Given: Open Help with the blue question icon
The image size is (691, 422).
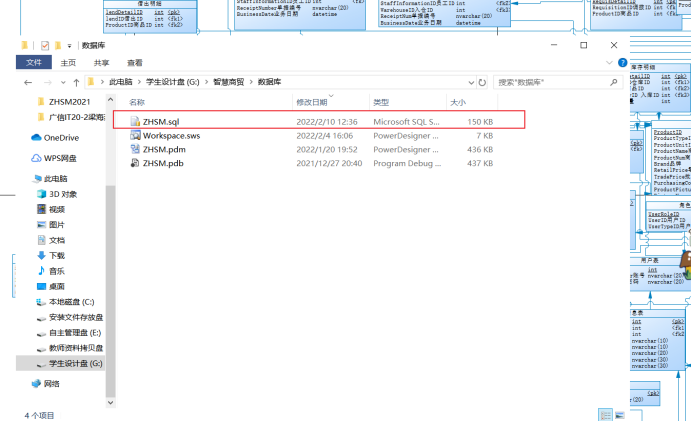Looking at the screenshot, I should click(622, 63).
